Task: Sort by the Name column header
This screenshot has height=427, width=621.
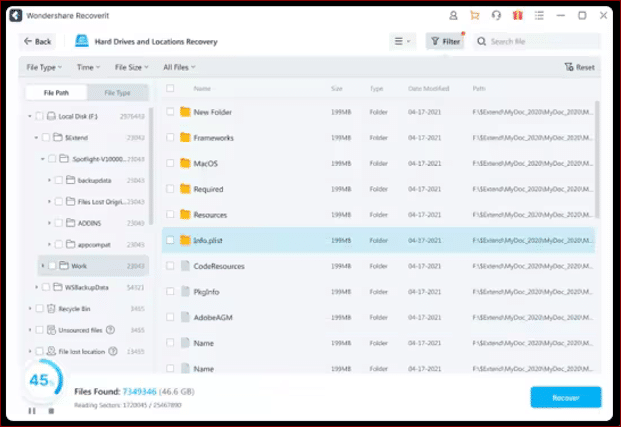Action: (202, 88)
